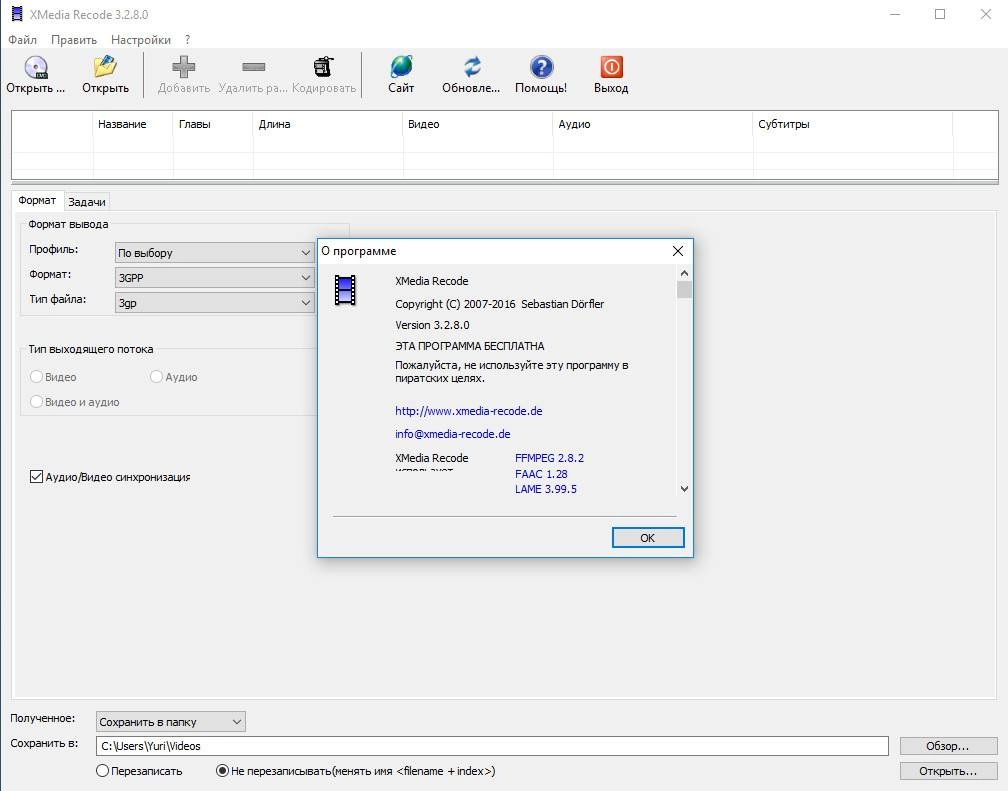The height and width of the screenshot is (791, 1008).
Task: Open the Профиль dropdown
Action: pyautogui.click(x=214, y=253)
